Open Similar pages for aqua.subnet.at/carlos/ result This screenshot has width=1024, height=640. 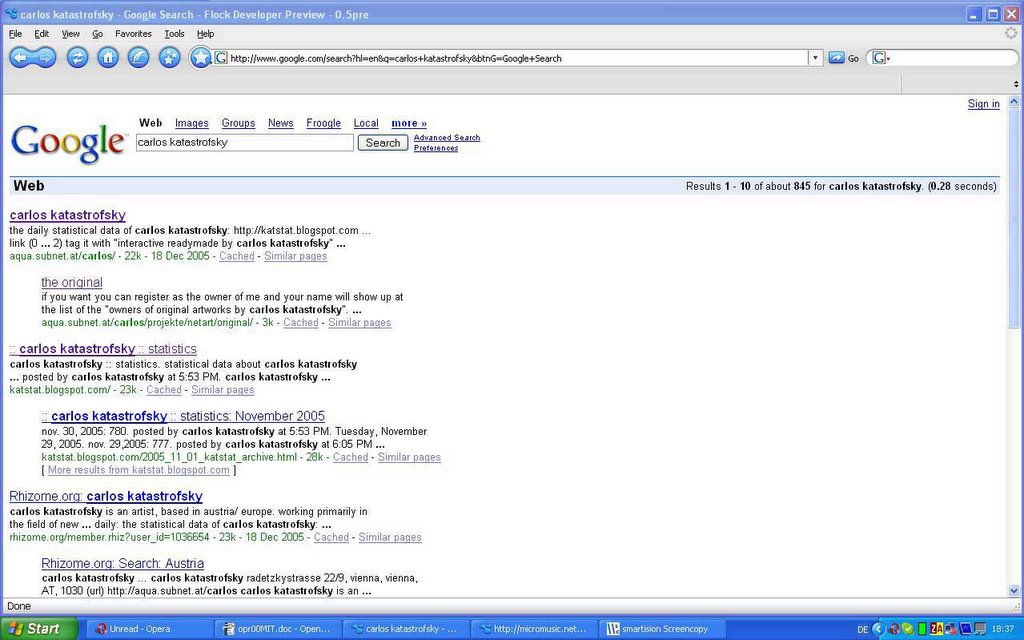tap(295, 256)
